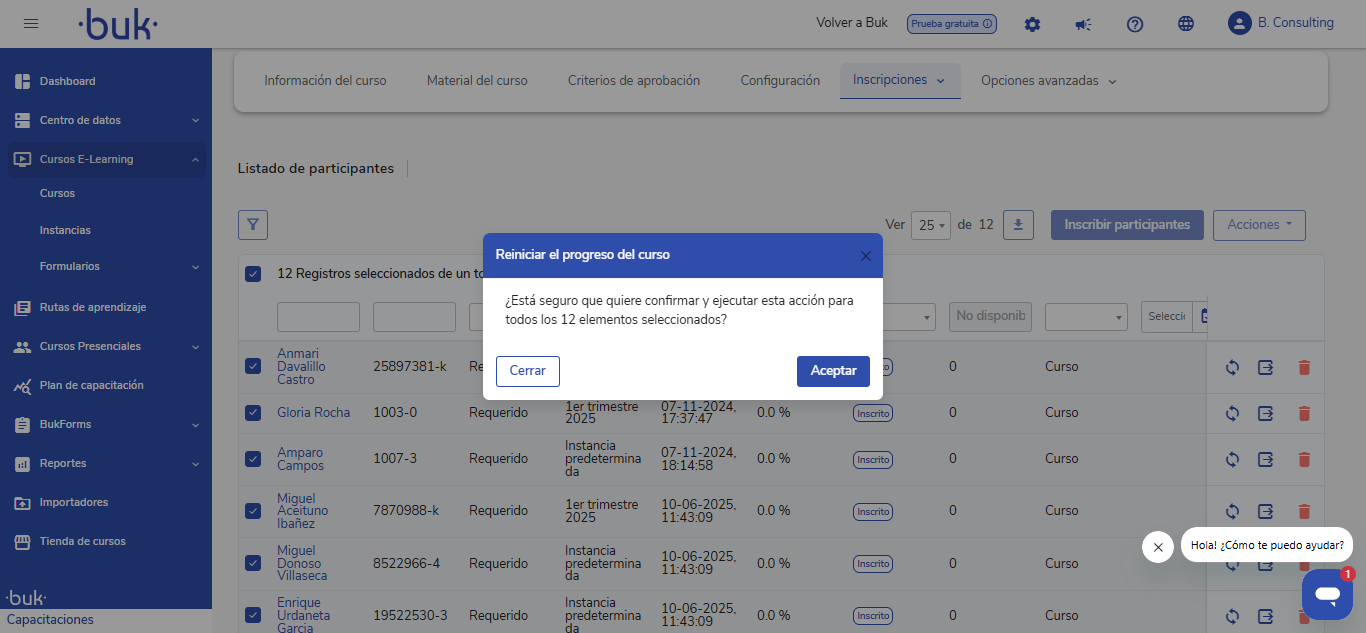Click the download participants list icon

pyautogui.click(x=1018, y=225)
